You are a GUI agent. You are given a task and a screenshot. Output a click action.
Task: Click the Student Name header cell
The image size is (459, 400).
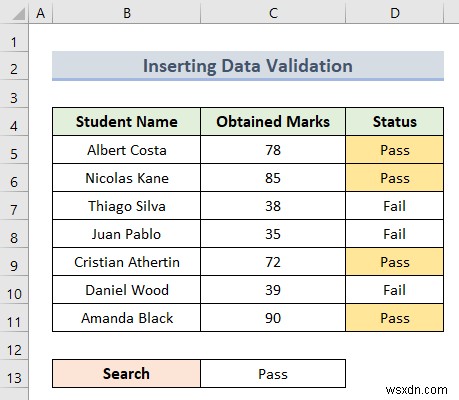tap(126, 122)
